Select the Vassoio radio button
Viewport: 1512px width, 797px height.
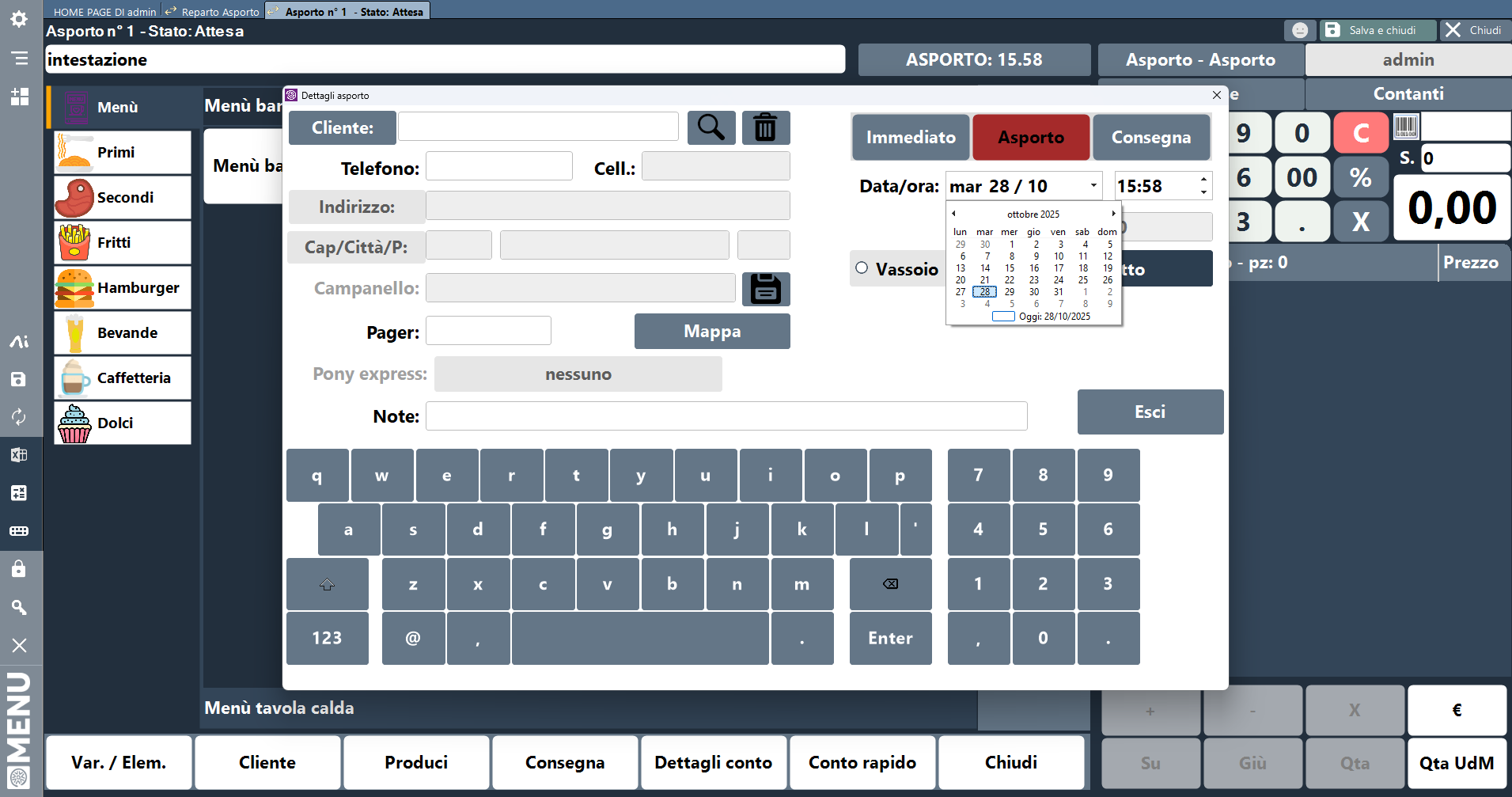(x=862, y=268)
